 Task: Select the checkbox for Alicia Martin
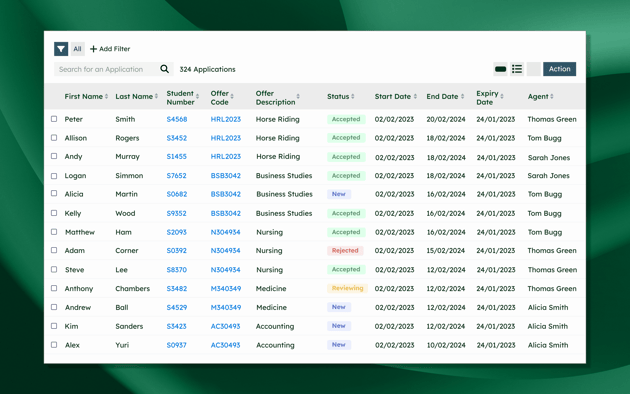click(x=54, y=194)
